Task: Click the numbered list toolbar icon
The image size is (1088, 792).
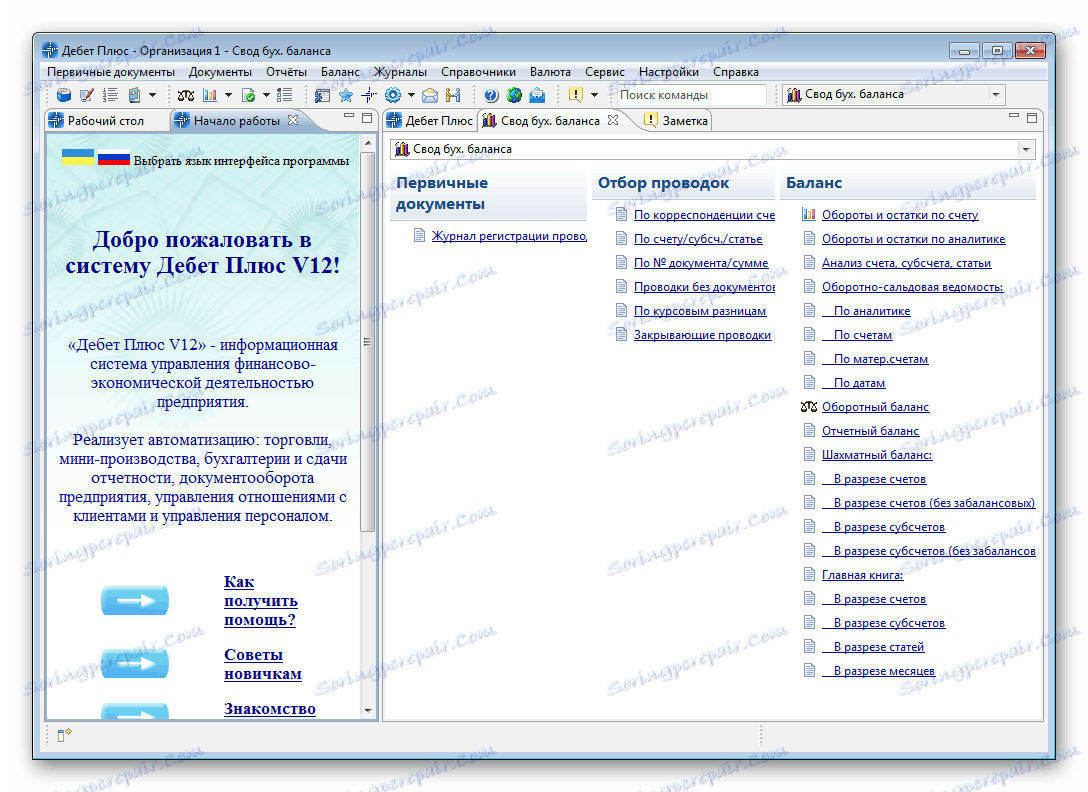Action: pyautogui.click(x=110, y=95)
